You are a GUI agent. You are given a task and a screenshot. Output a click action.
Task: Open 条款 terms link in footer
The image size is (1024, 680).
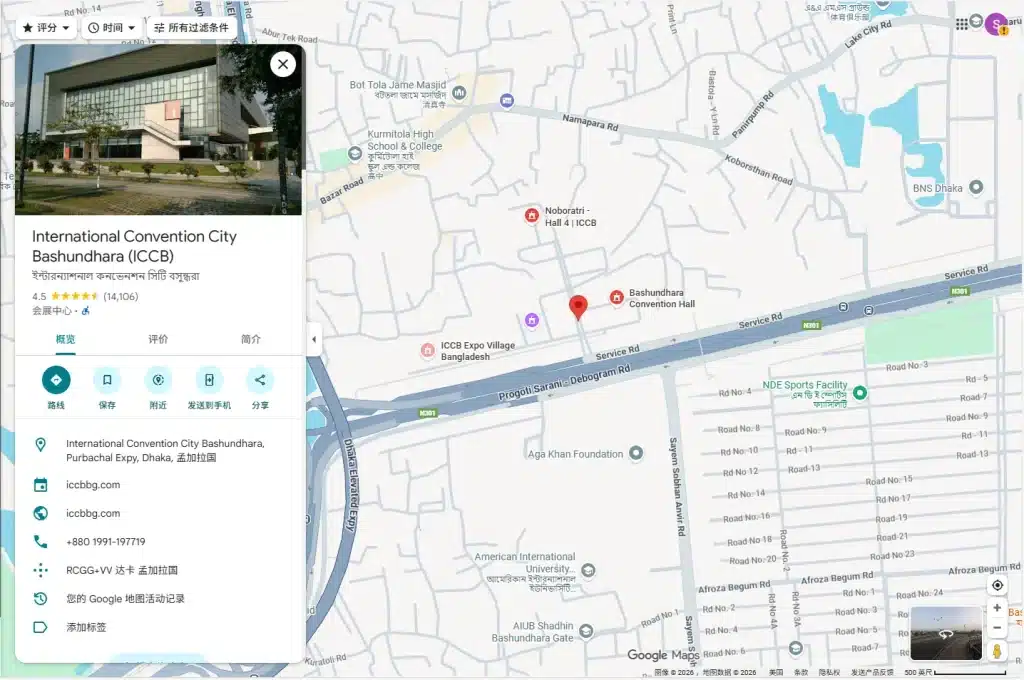click(801, 672)
